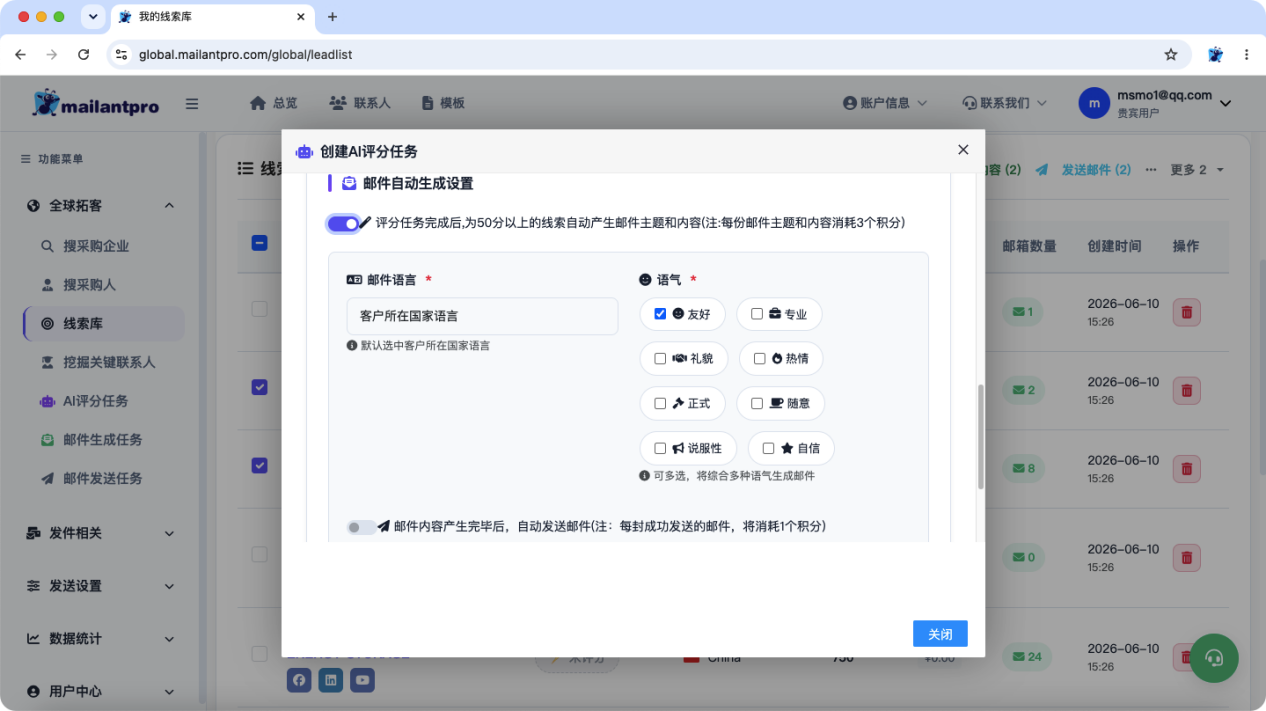The width and height of the screenshot is (1266, 711).
Task: Reload the page with browser refresh
Action: point(83,55)
